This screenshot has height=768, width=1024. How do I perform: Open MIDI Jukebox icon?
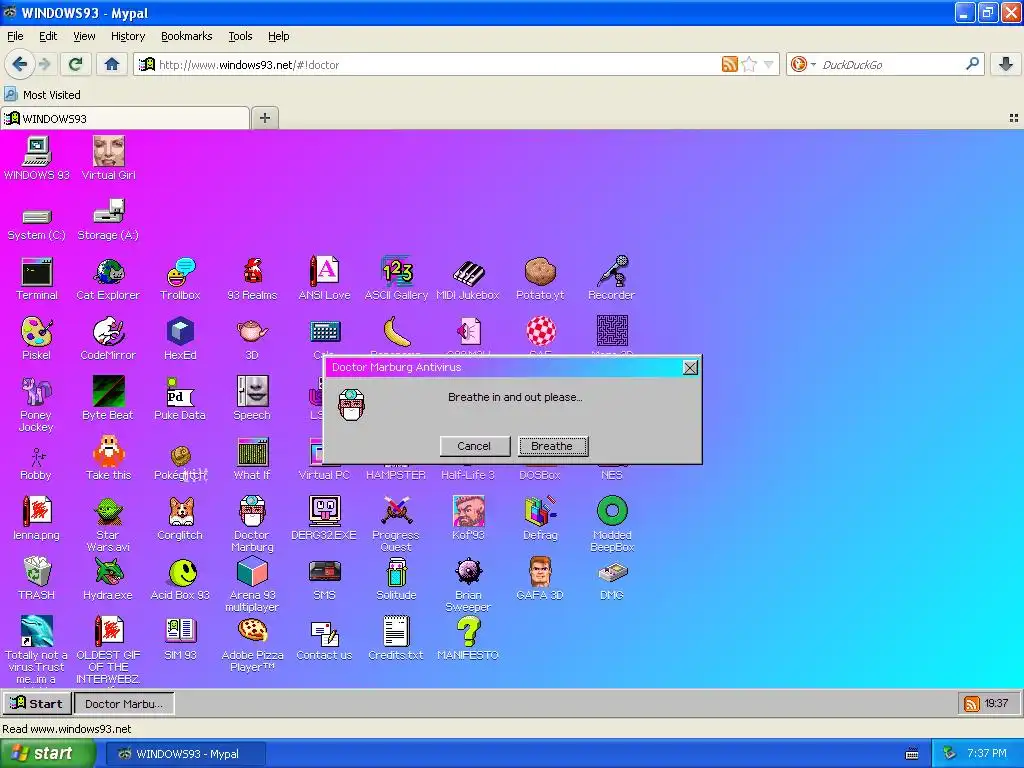(468, 279)
